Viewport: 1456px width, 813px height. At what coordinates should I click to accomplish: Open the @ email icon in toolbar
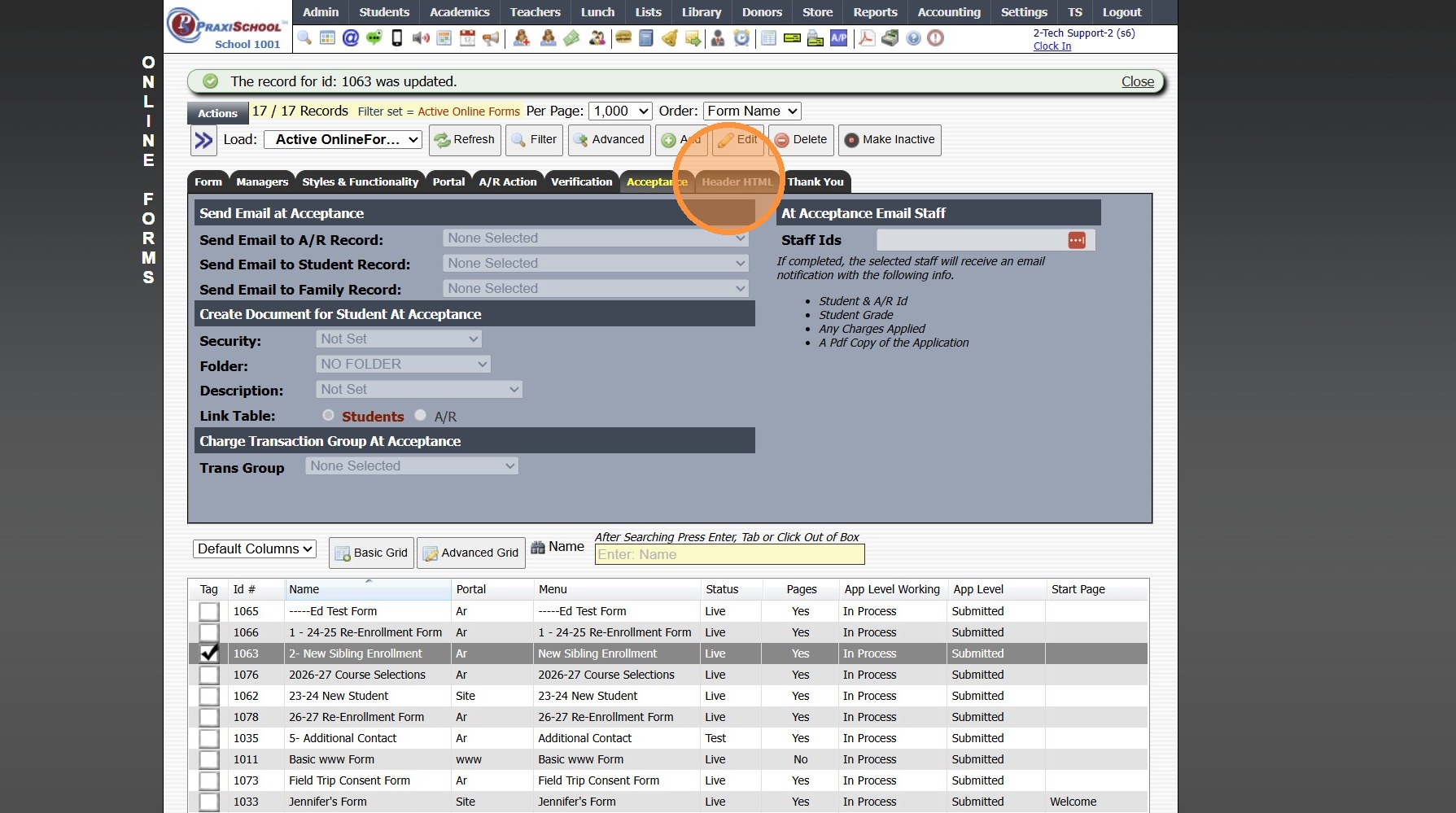point(351,37)
